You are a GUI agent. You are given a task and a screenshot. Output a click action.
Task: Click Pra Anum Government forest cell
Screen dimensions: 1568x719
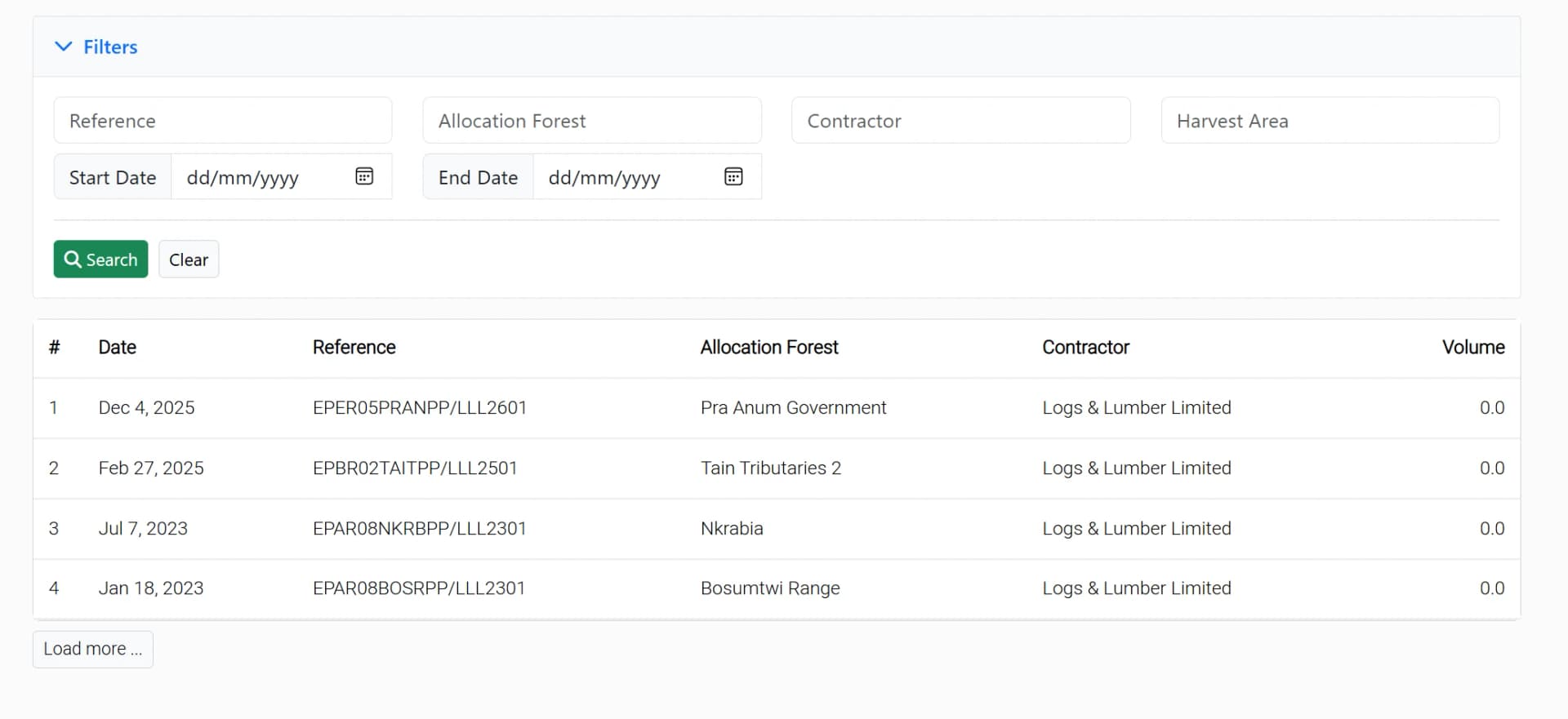coord(793,408)
